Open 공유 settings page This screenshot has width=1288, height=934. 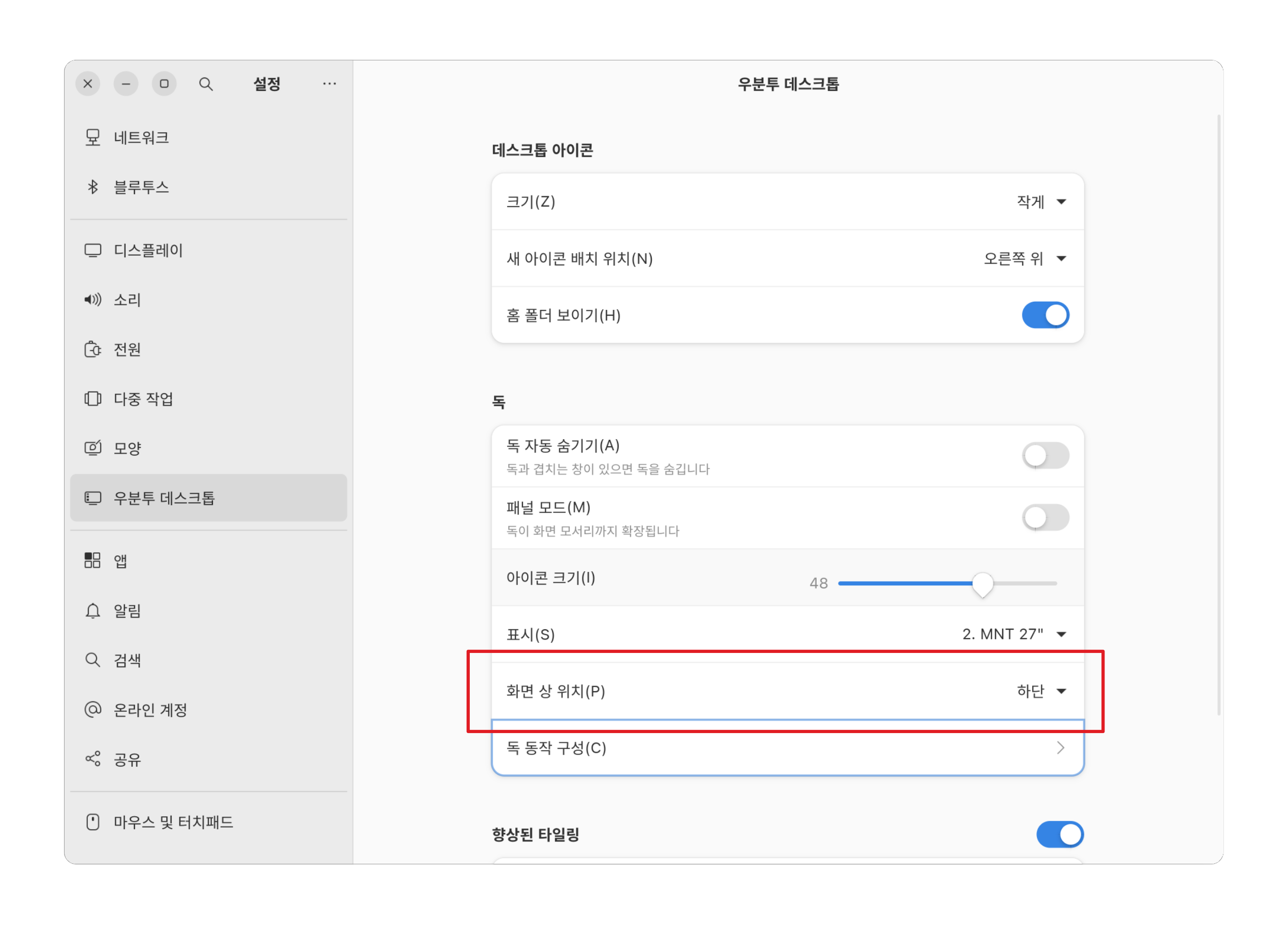click(208, 759)
